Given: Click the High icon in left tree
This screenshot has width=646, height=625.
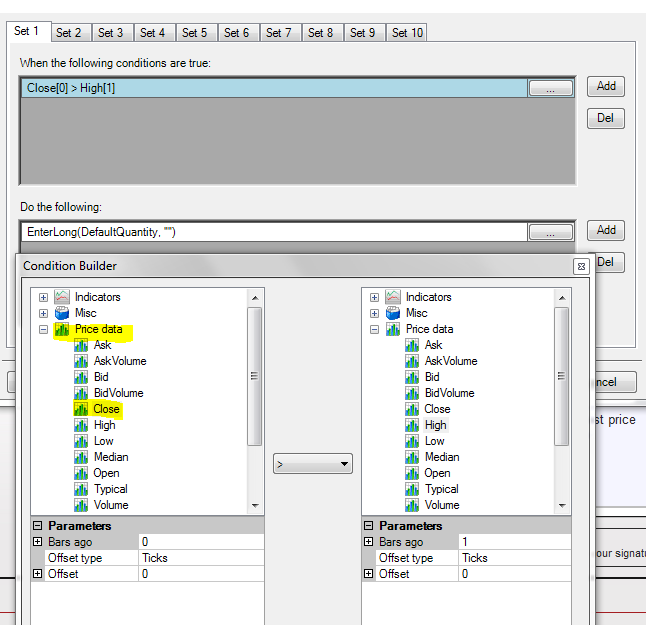Looking at the screenshot, I should pos(81,425).
